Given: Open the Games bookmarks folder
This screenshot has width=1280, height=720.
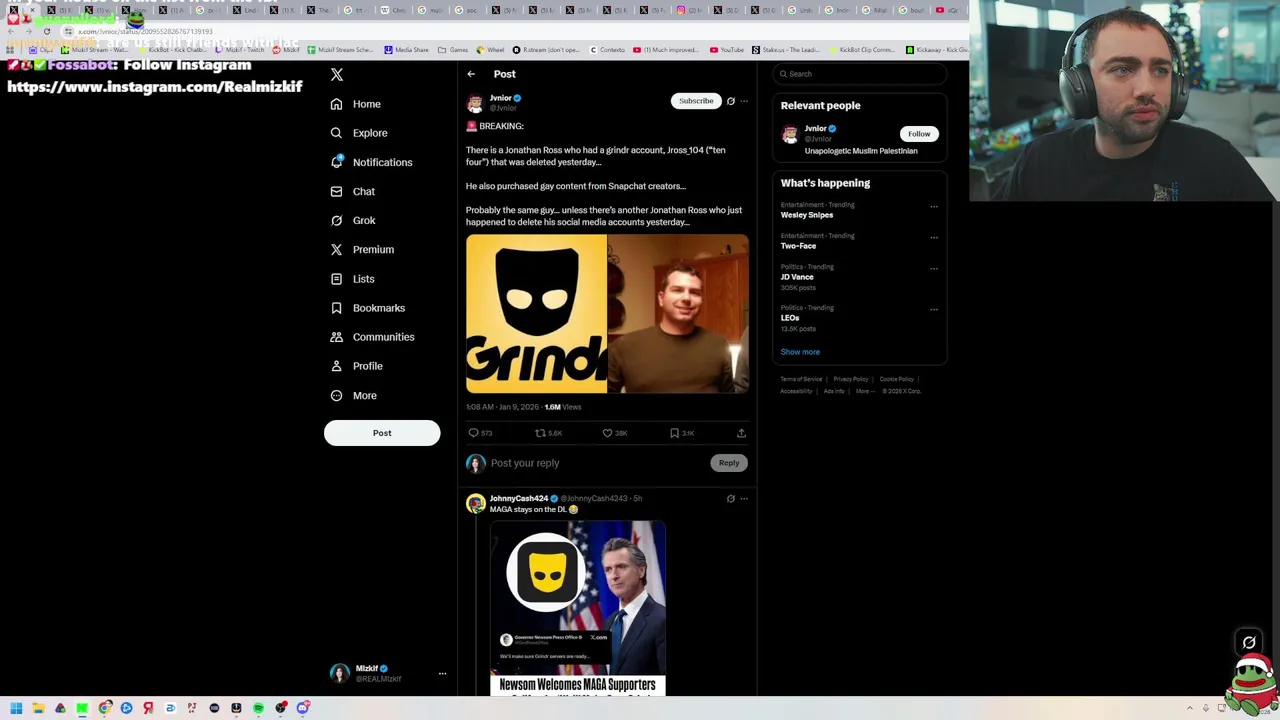Looking at the screenshot, I should 453,50.
